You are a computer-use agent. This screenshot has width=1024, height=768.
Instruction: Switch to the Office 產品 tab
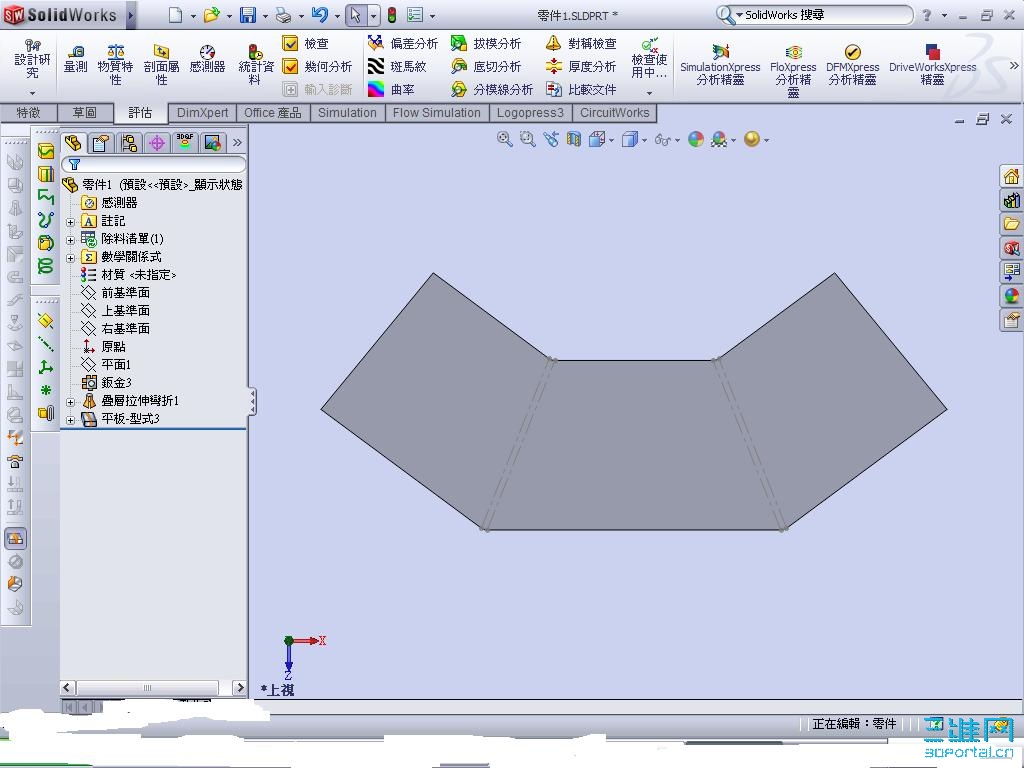[x=272, y=112]
